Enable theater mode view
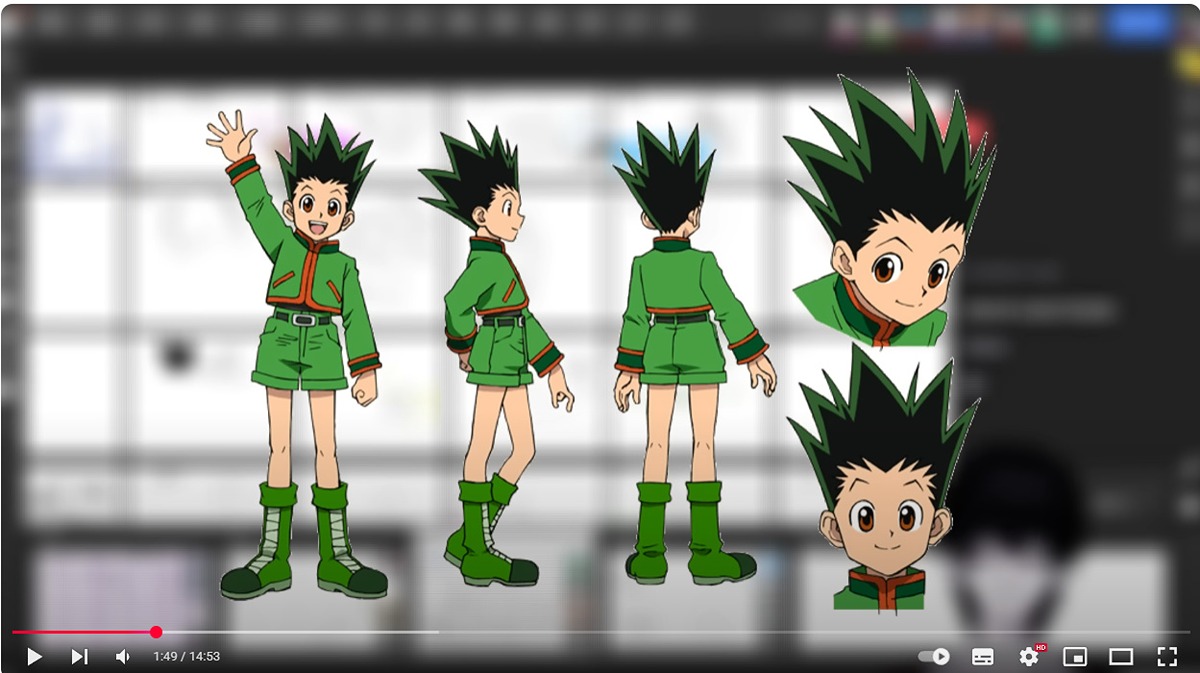 (1121, 657)
